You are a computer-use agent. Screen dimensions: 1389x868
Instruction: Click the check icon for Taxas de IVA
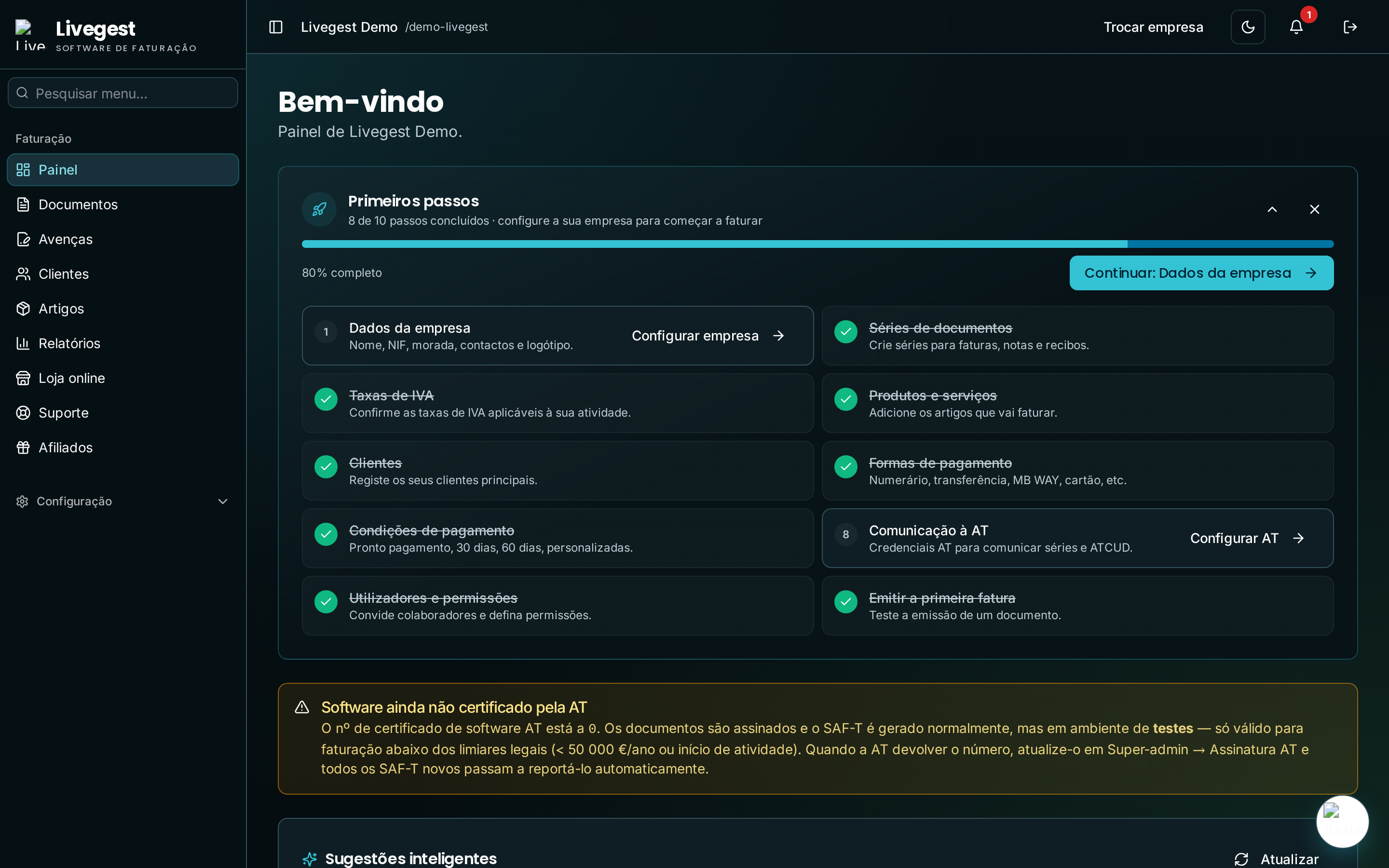point(326,399)
